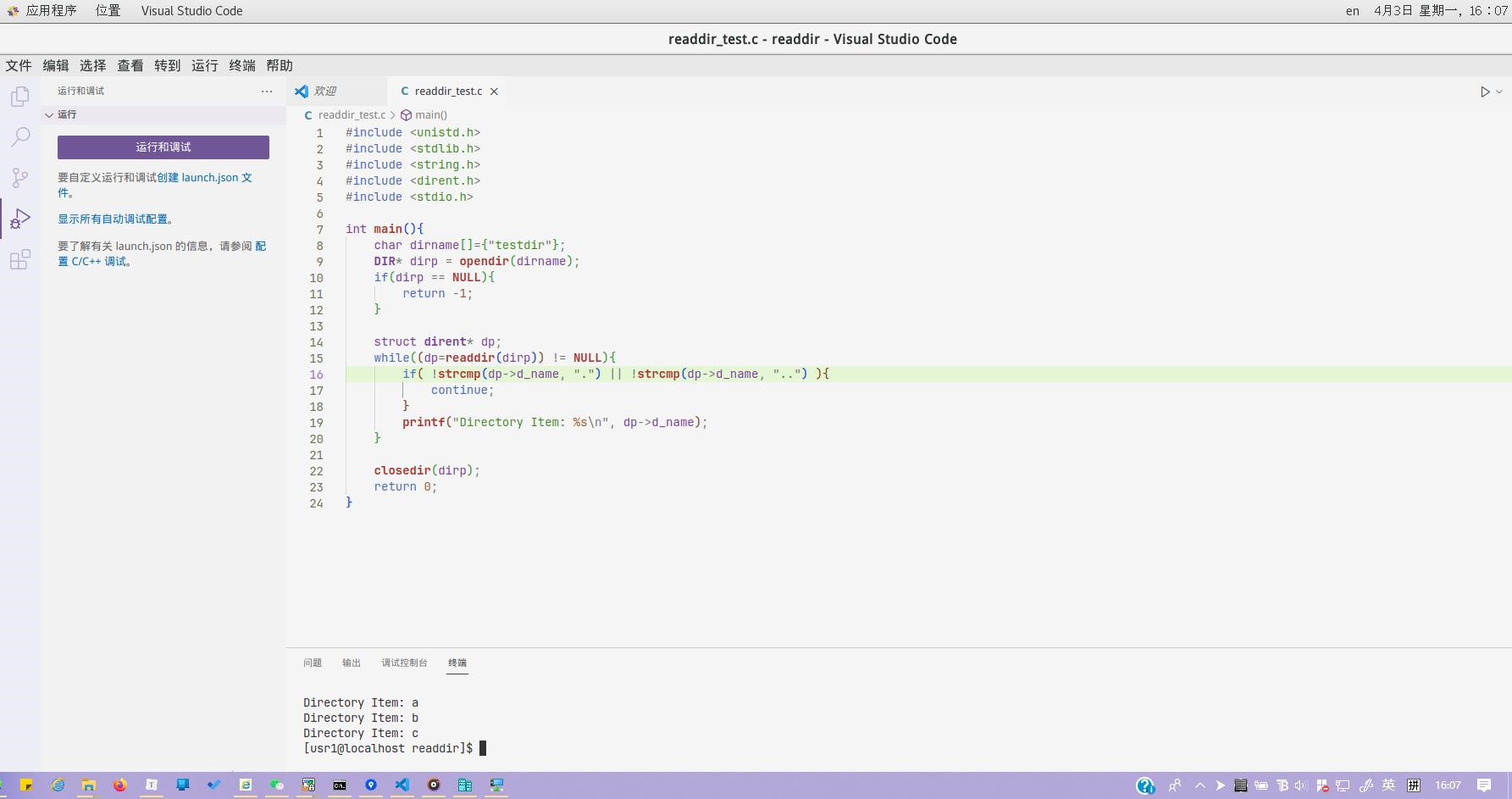Click the blue help question mark tray icon
This screenshot has width=1512, height=799.
[1144, 785]
